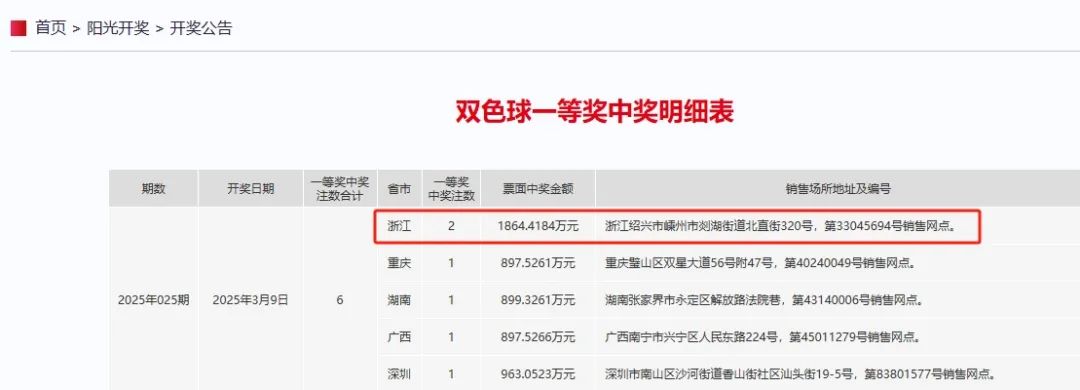Select the 2025年025期 cell
Viewport: 1080px width, 390px height.
coord(154,300)
